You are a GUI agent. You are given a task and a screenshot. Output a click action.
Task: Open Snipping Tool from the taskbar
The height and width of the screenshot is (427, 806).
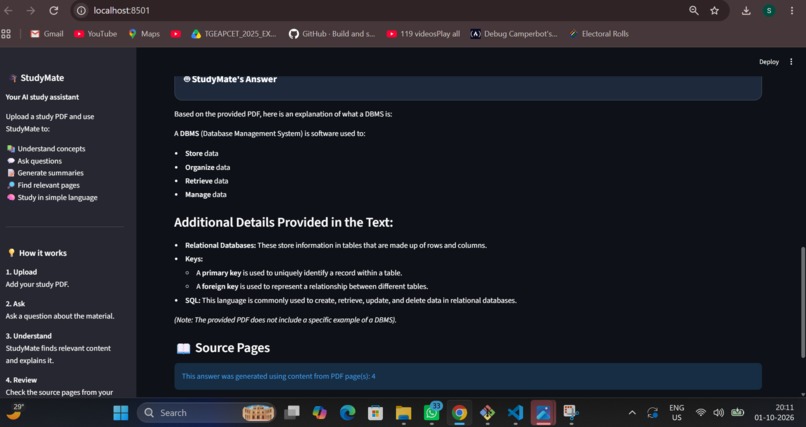(571, 413)
